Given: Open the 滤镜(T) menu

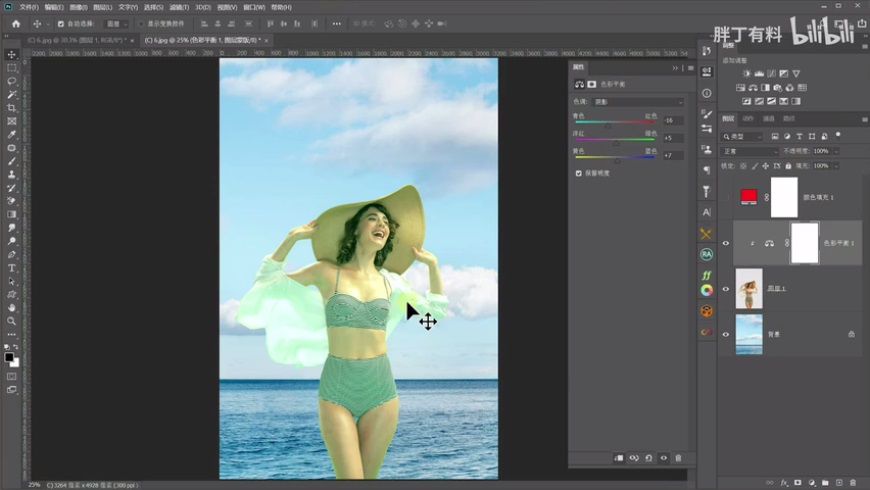Looking at the screenshot, I should pyautogui.click(x=180, y=7).
